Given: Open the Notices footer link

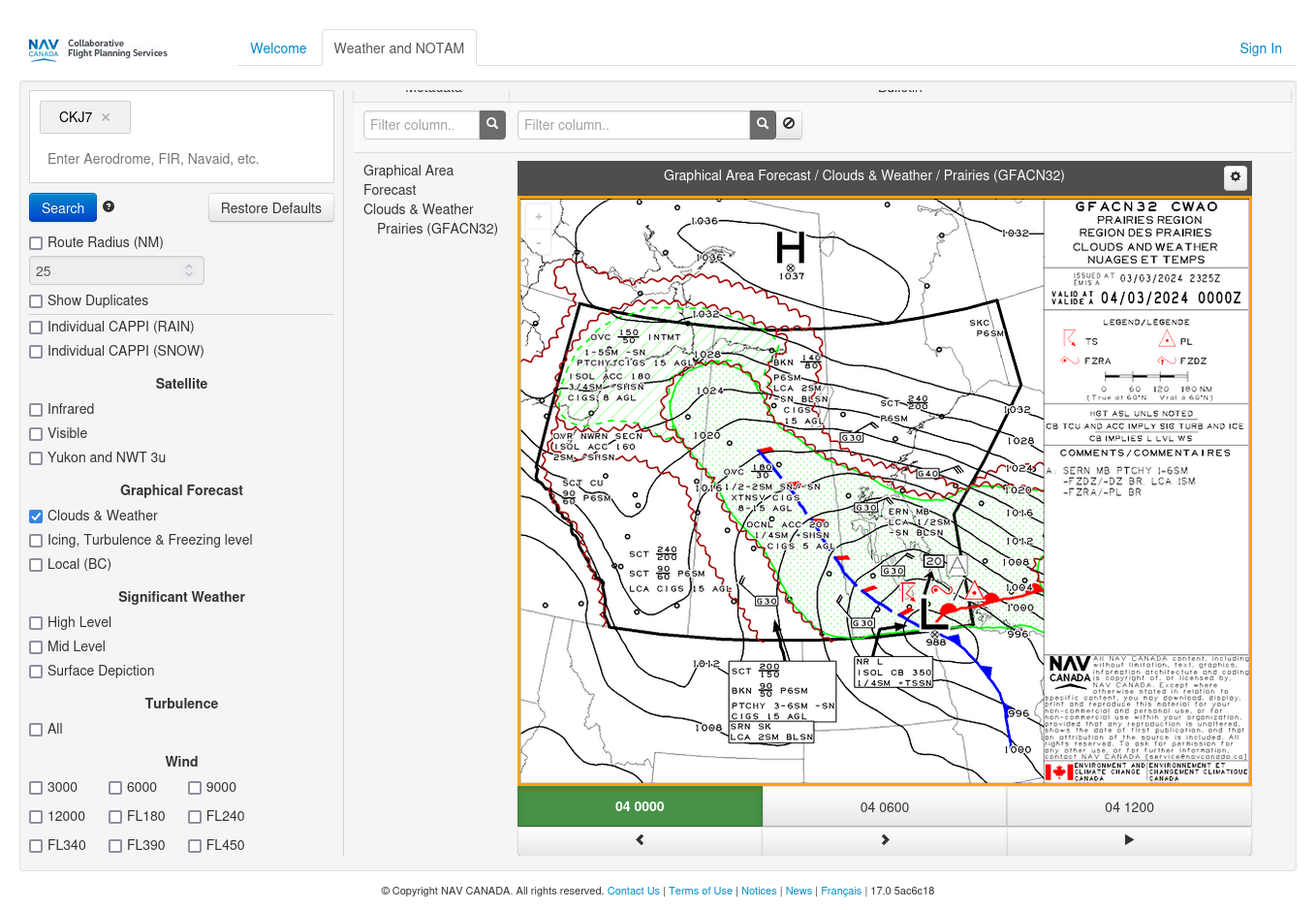Looking at the screenshot, I should [759, 891].
